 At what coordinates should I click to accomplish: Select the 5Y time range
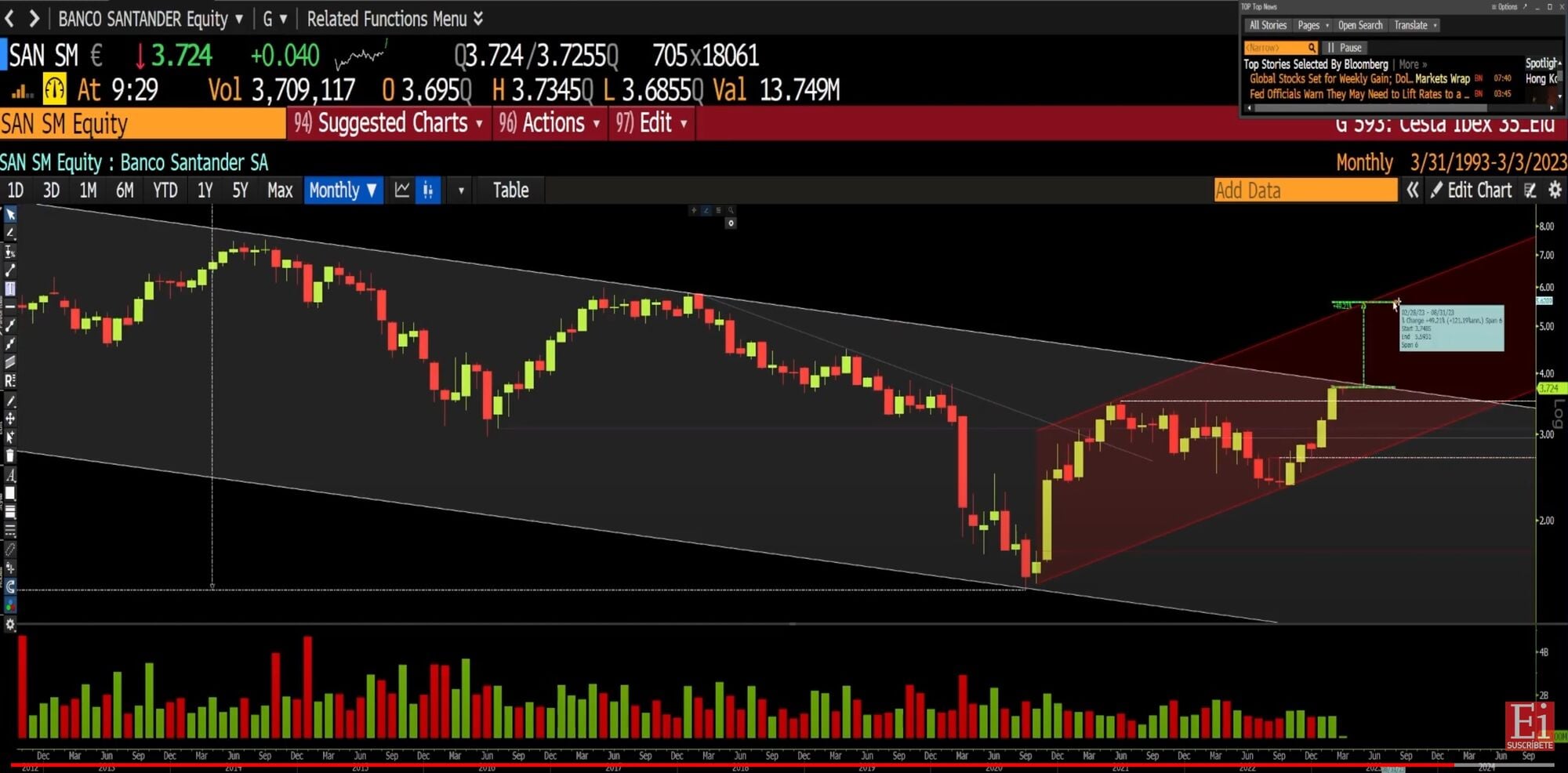click(x=240, y=191)
